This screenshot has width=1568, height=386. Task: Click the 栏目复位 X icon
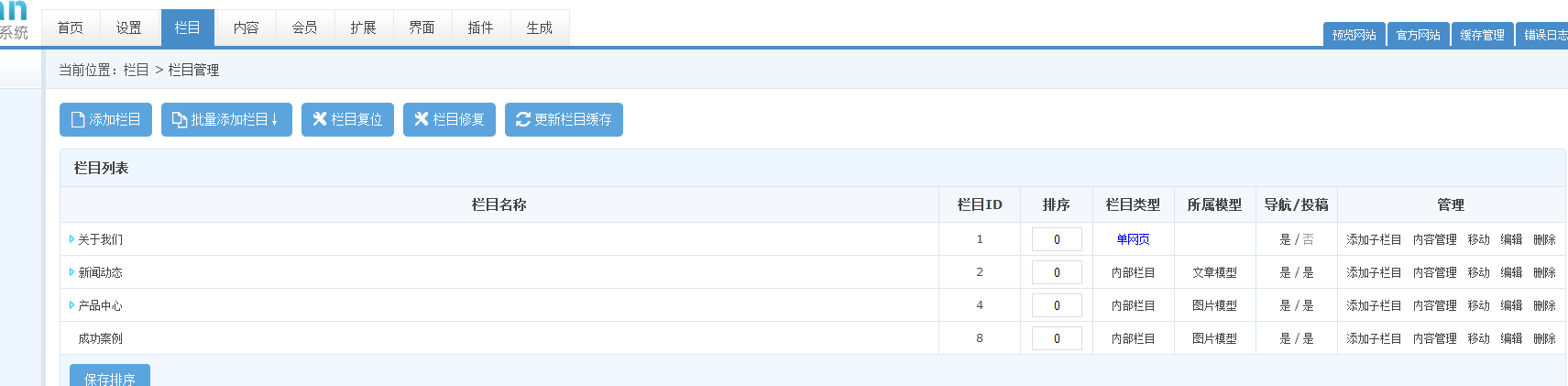coord(319,119)
